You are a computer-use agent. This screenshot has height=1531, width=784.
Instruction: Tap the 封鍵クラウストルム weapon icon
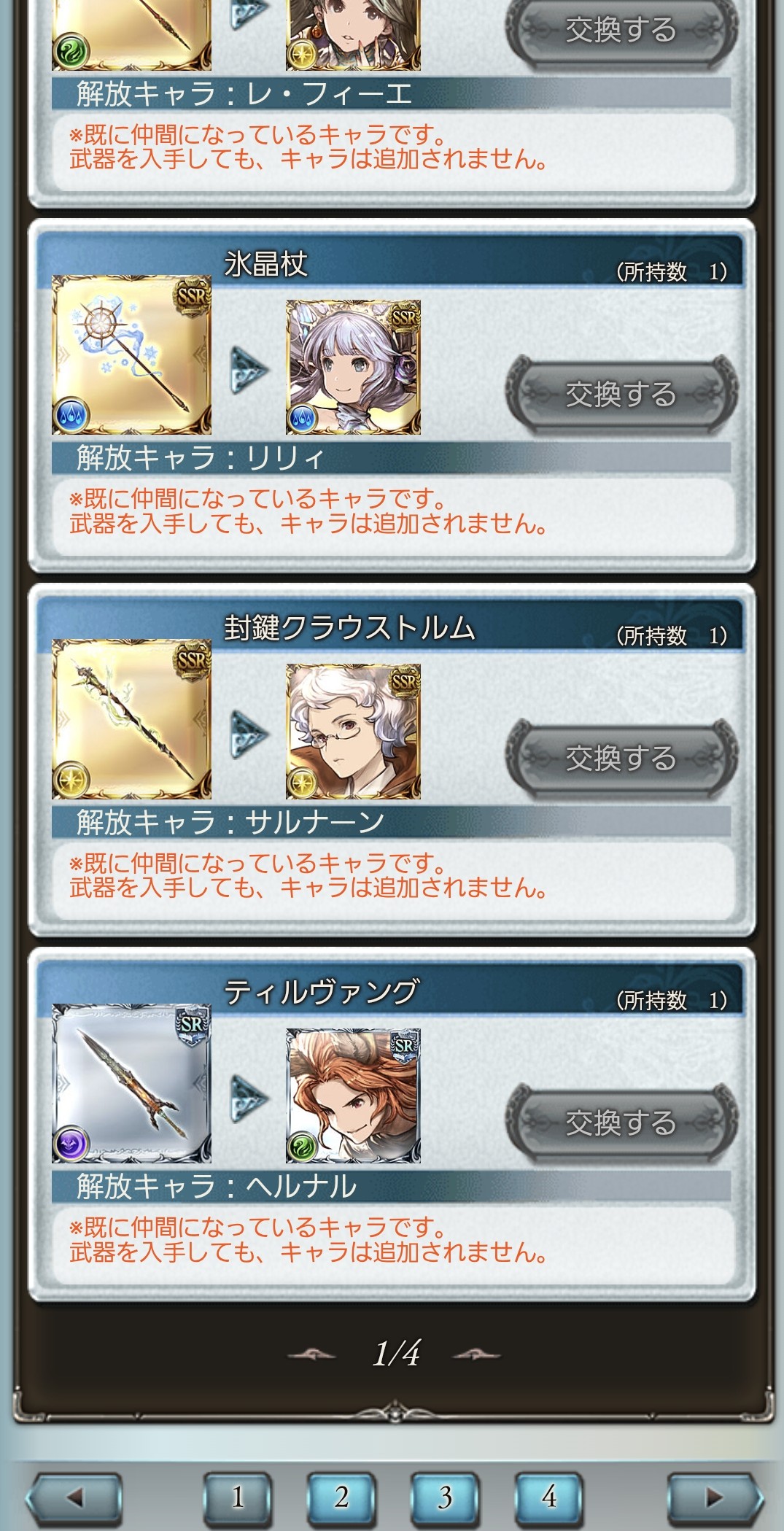point(131,719)
